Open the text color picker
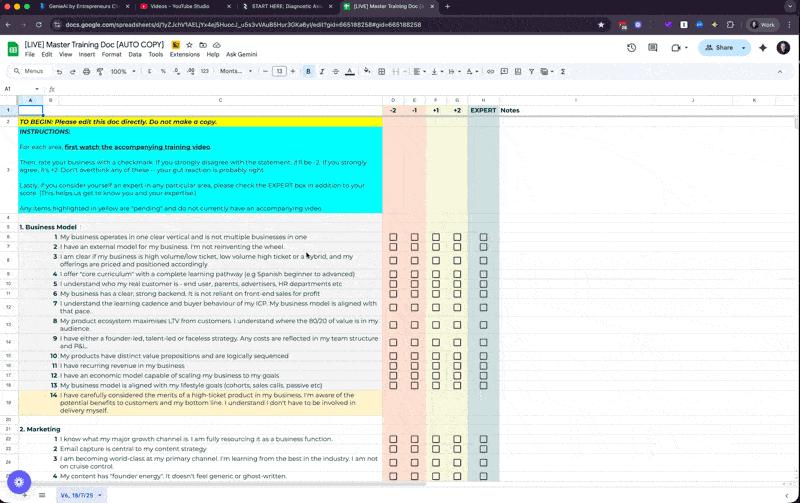 click(349, 72)
